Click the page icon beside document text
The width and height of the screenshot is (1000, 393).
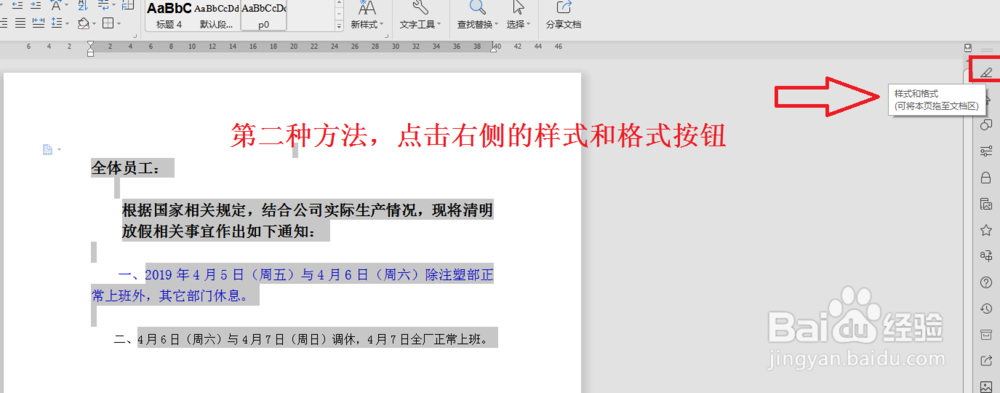click(47, 149)
